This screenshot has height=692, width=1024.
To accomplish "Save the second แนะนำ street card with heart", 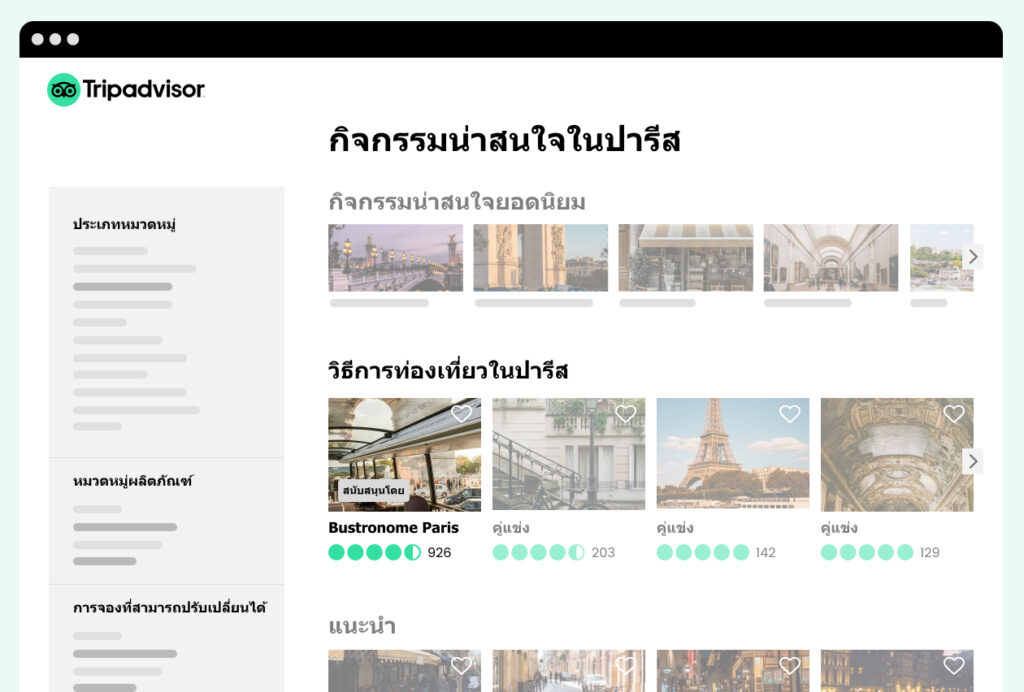I will [626, 665].
